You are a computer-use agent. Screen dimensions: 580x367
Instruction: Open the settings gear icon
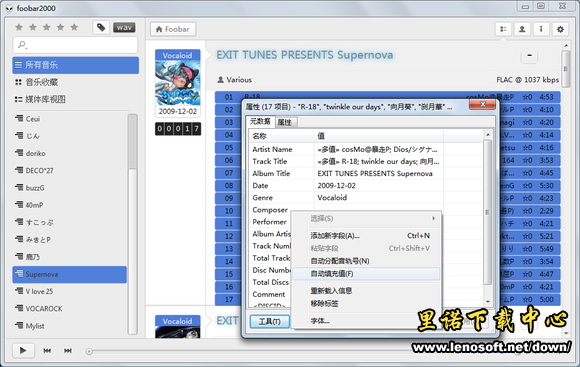[x=560, y=29]
